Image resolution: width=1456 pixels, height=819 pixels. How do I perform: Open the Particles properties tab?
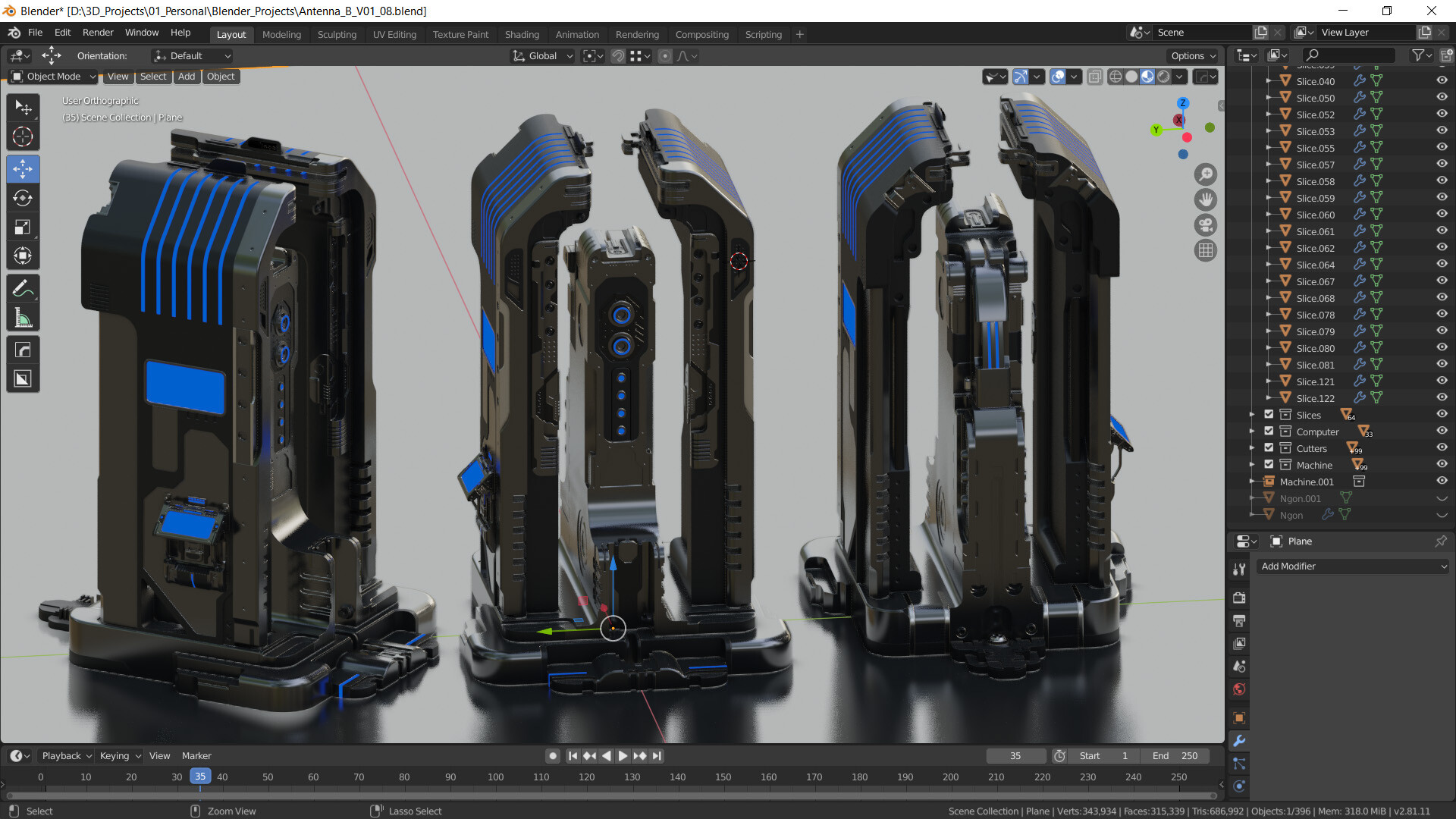click(x=1239, y=764)
